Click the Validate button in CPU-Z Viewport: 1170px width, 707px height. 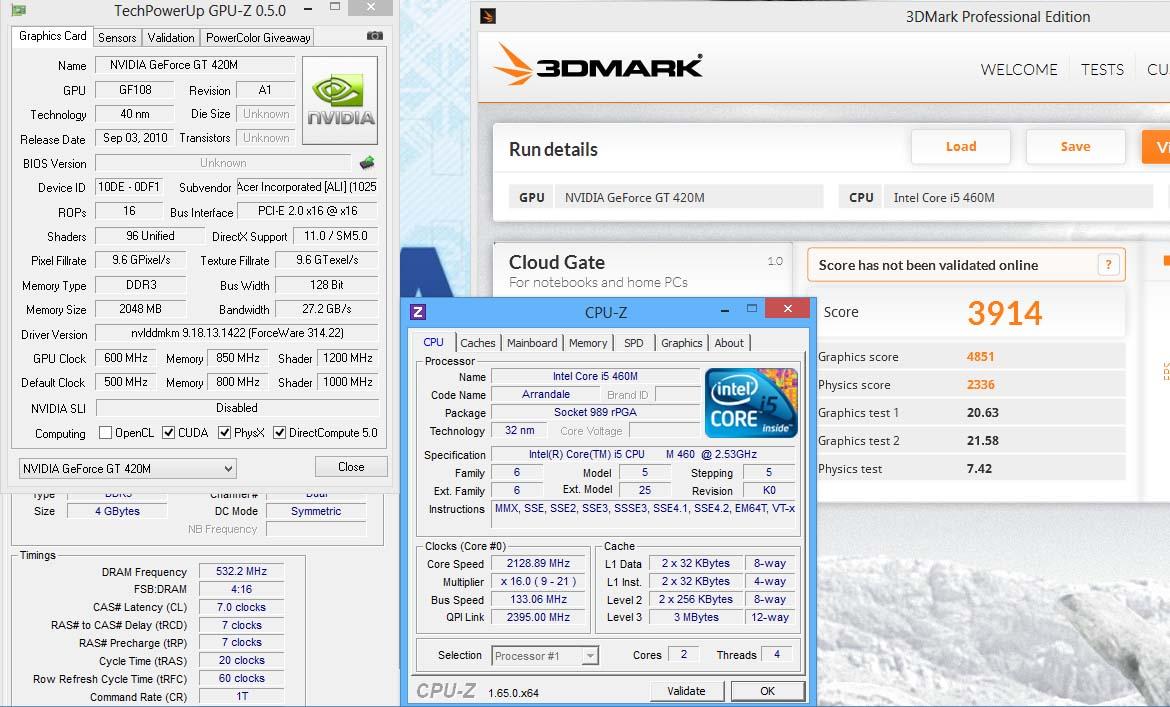click(686, 691)
